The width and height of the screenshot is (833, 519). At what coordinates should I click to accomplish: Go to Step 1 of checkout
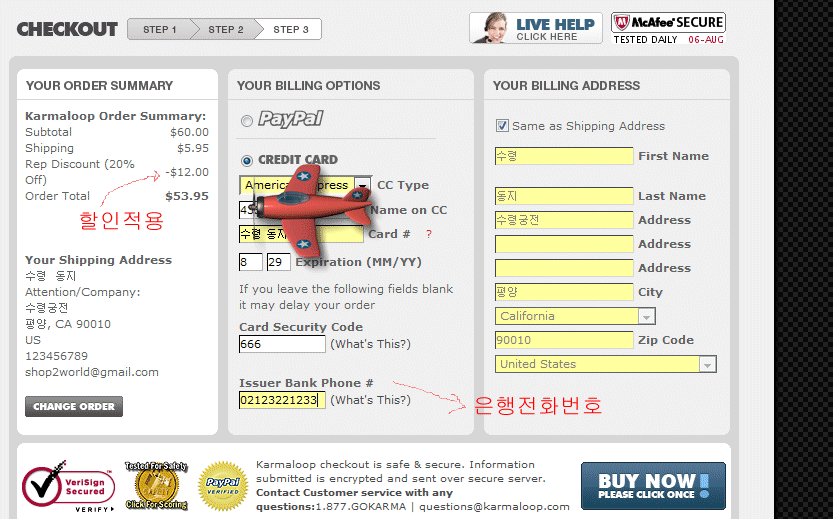click(x=159, y=29)
